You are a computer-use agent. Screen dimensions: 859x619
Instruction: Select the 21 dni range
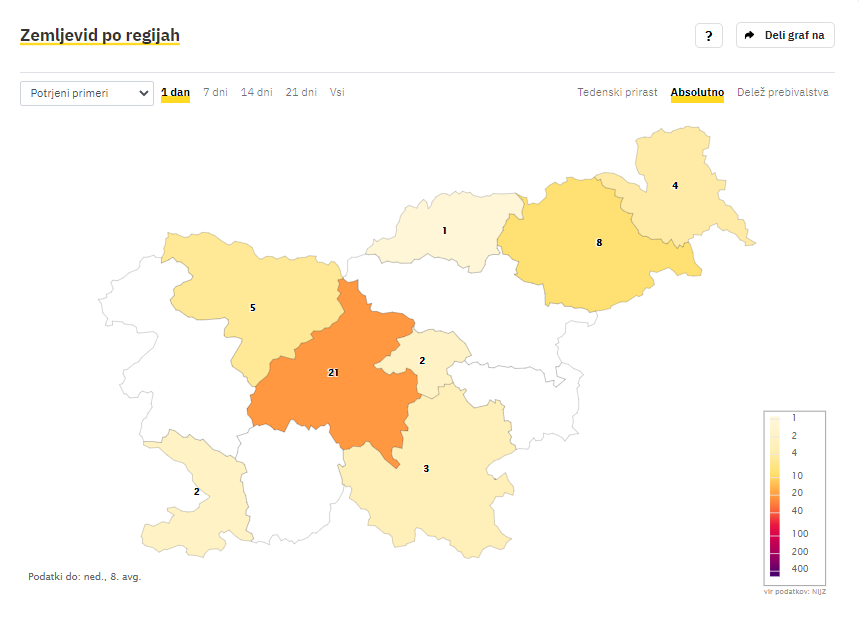click(x=301, y=93)
